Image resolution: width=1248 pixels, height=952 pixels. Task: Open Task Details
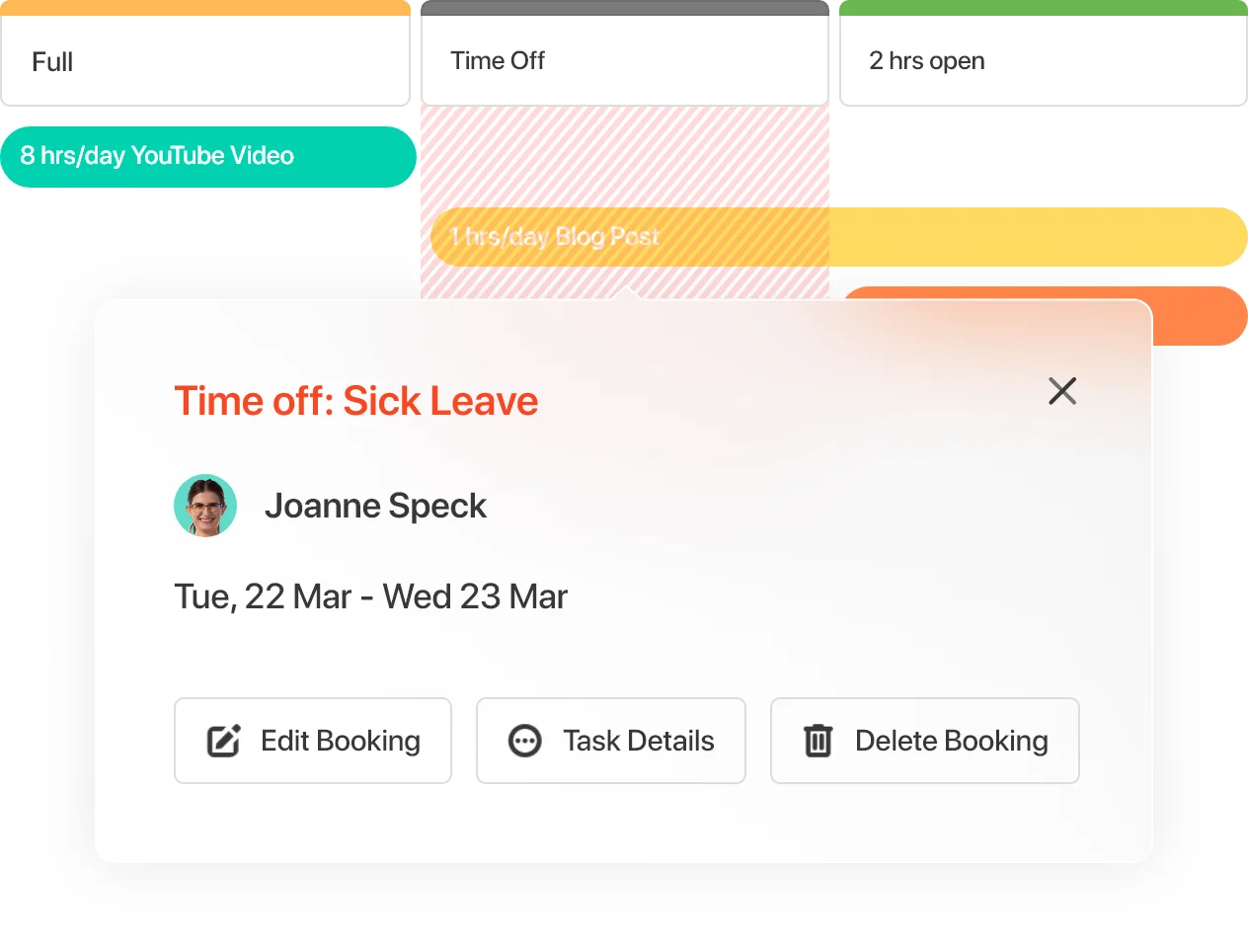(610, 741)
